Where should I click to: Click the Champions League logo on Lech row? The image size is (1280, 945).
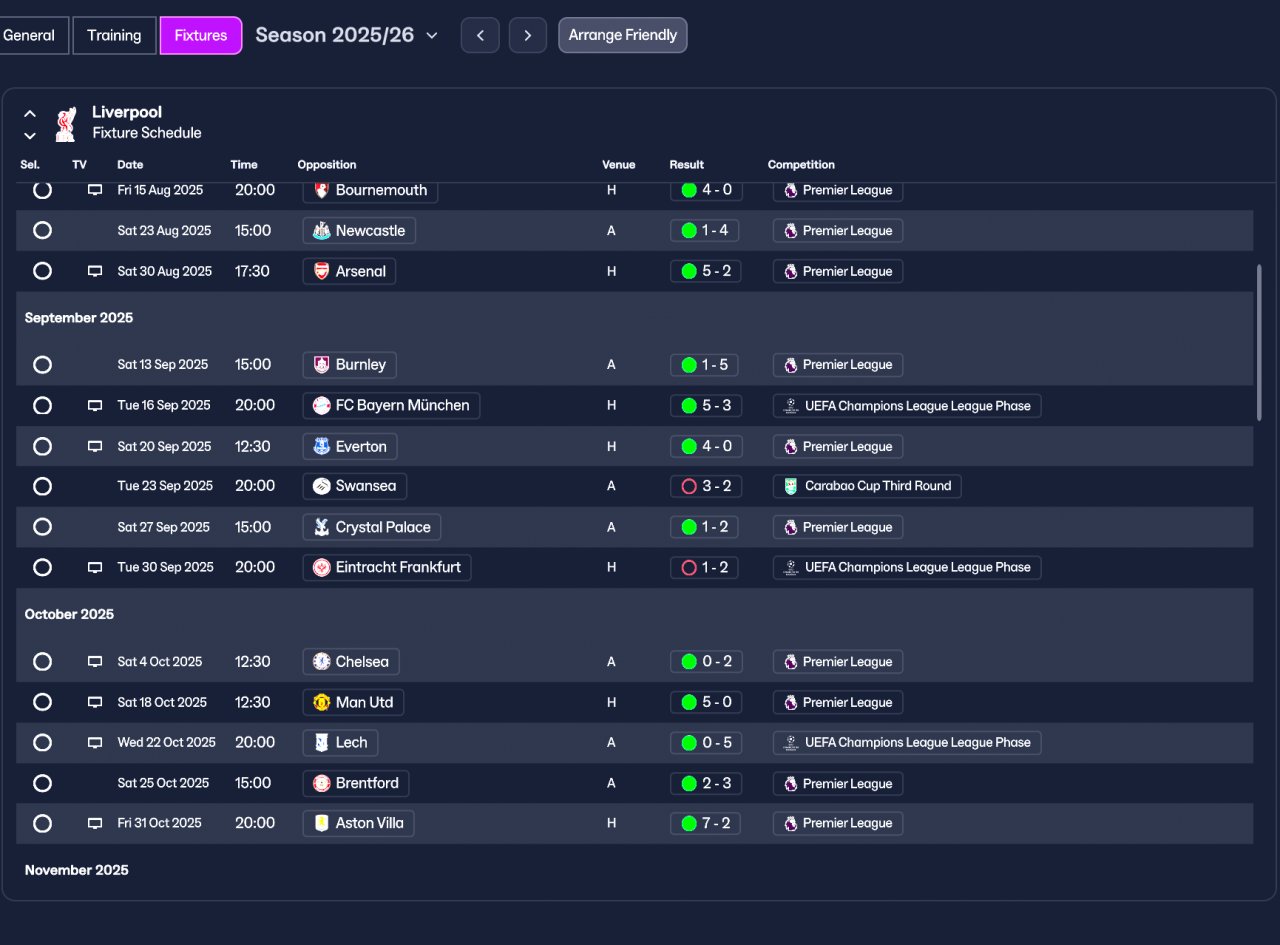(791, 743)
